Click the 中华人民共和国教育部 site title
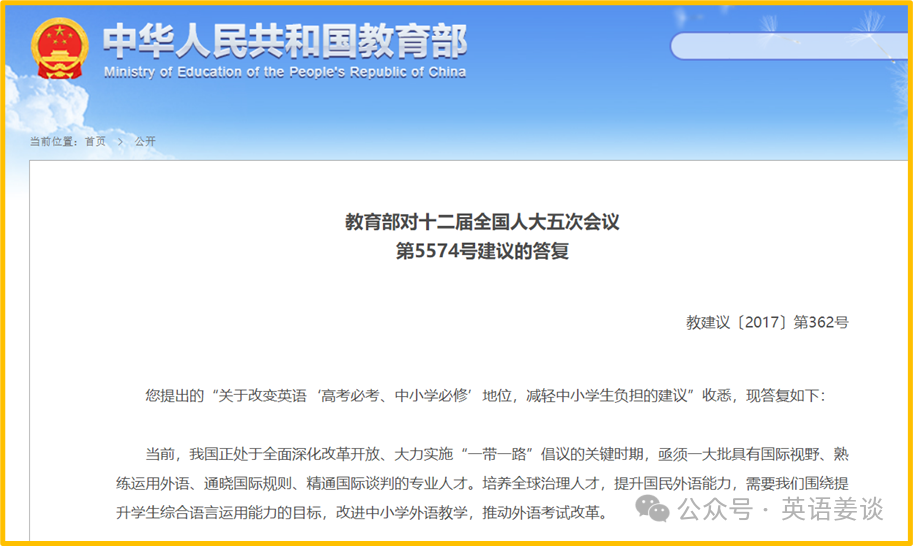Image resolution: width=913 pixels, height=546 pixels. (285, 40)
